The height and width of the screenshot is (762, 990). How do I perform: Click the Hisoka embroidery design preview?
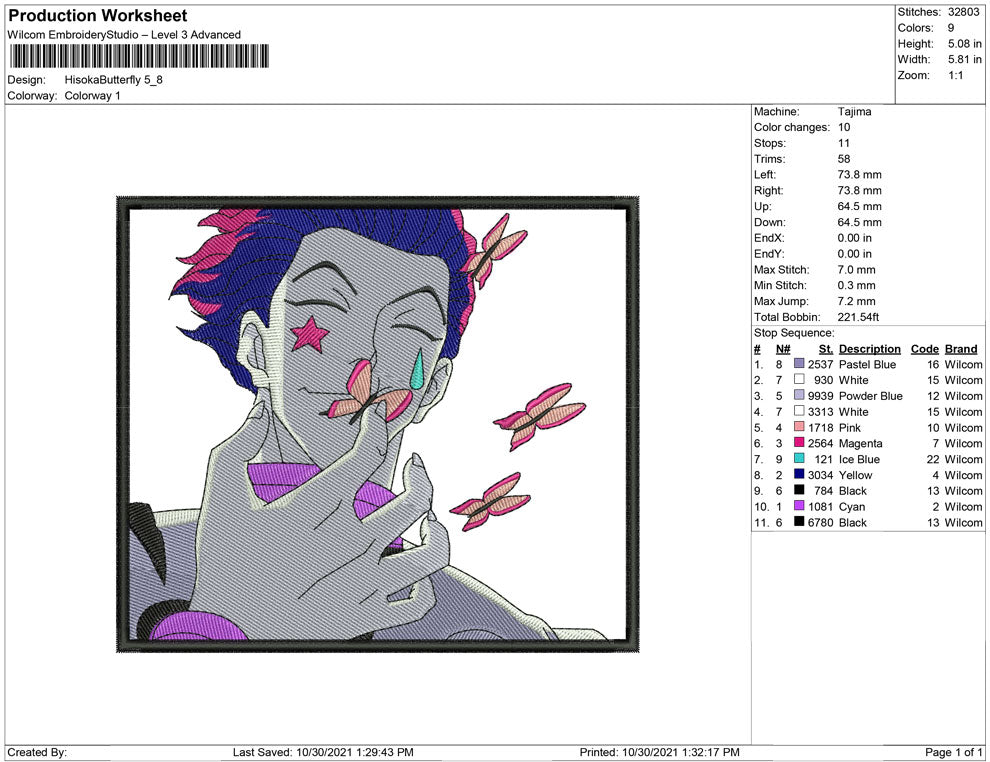(378, 424)
